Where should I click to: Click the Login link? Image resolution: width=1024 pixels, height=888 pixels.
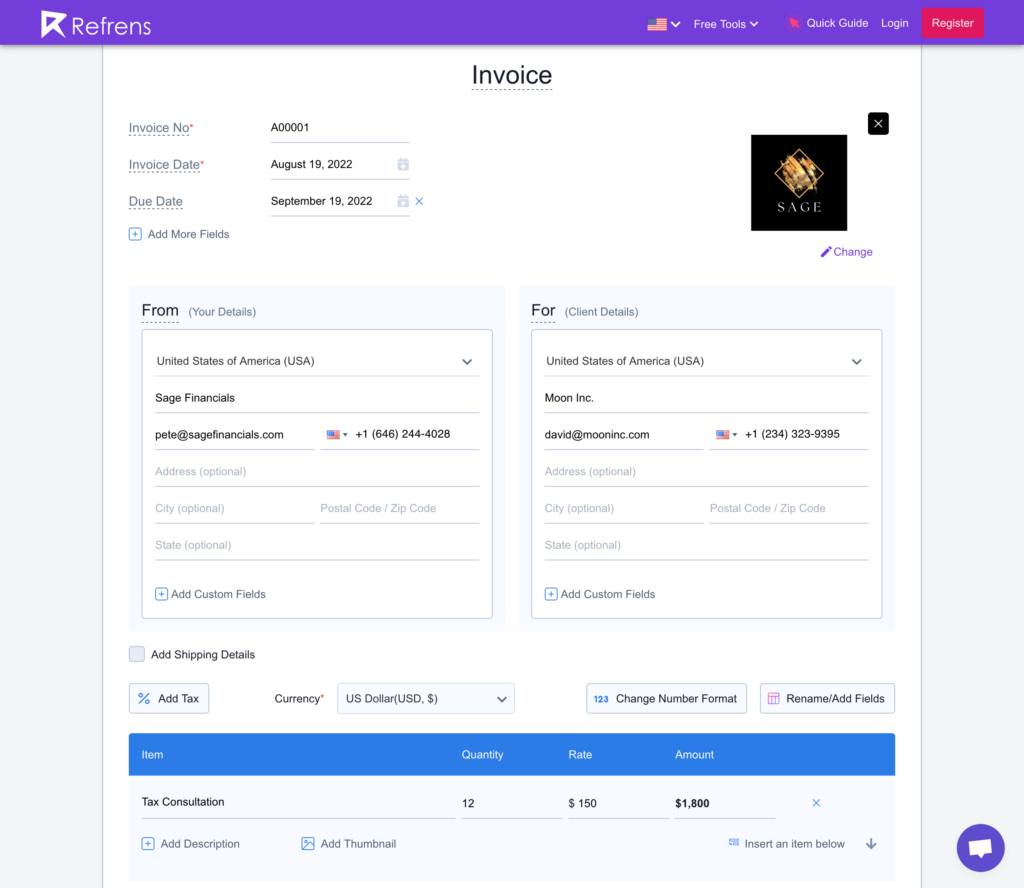click(894, 22)
